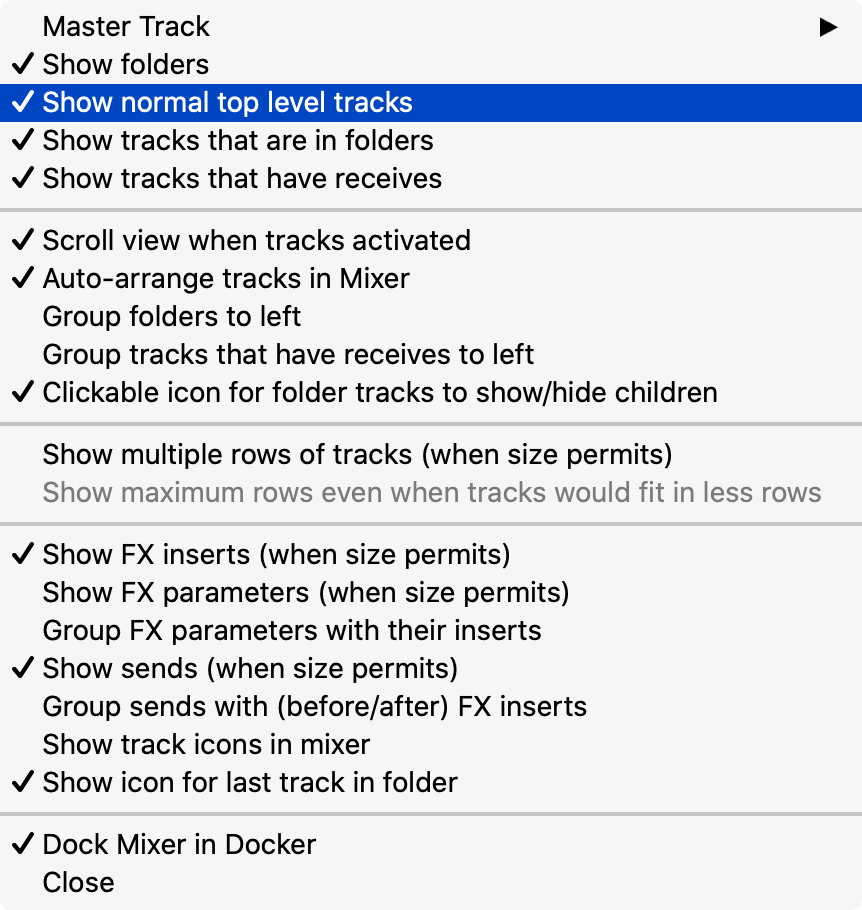This screenshot has height=910, width=862.
Task: Toggle Show tracks that have receives
Action: [x=242, y=179]
